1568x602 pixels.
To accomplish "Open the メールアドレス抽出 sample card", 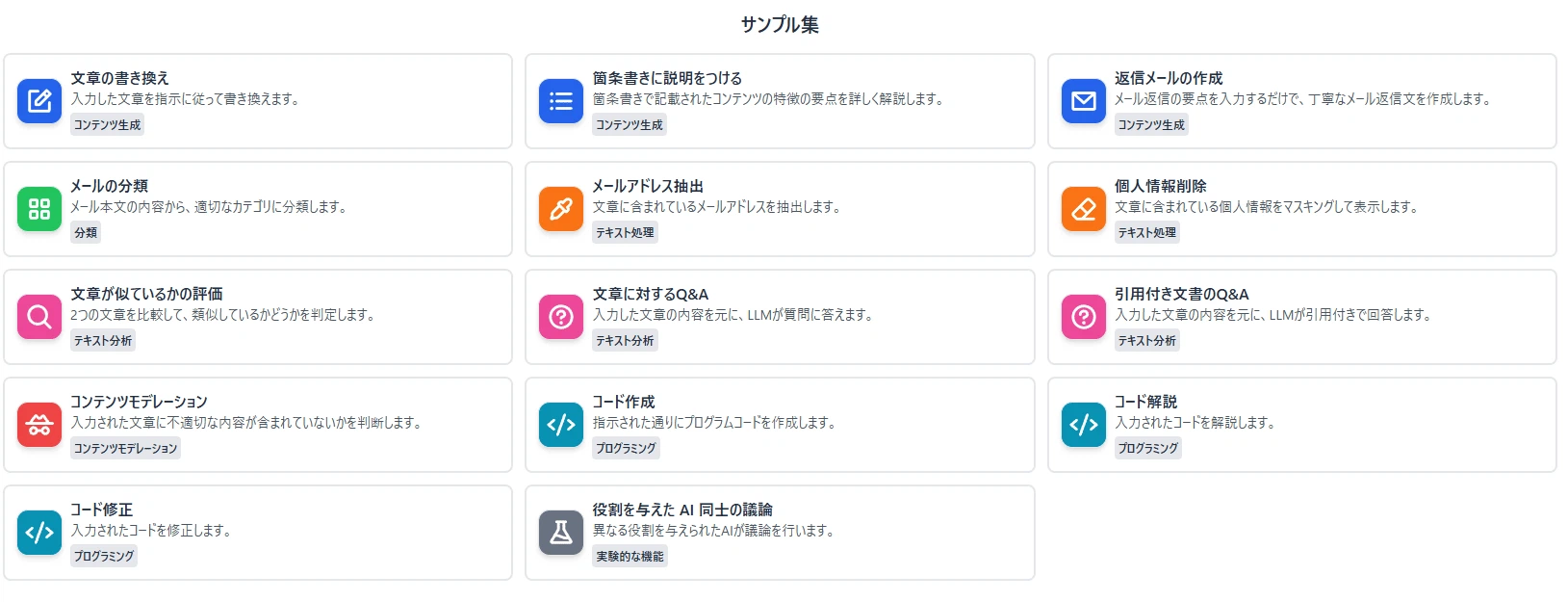I will click(x=780, y=208).
